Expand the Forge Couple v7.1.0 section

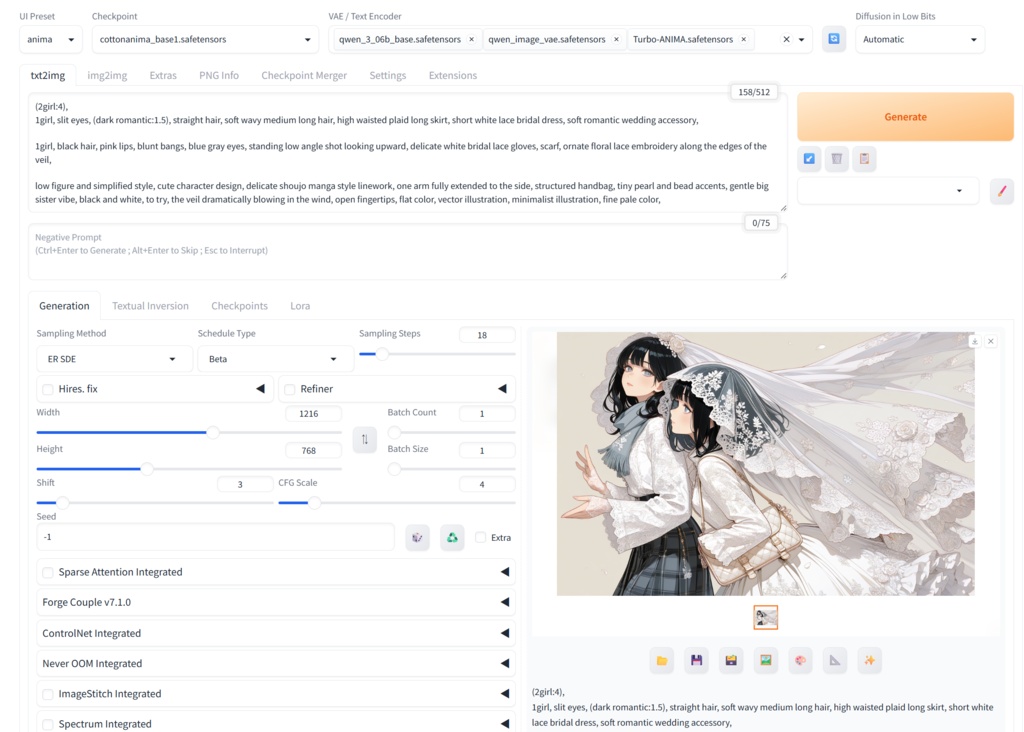276,602
